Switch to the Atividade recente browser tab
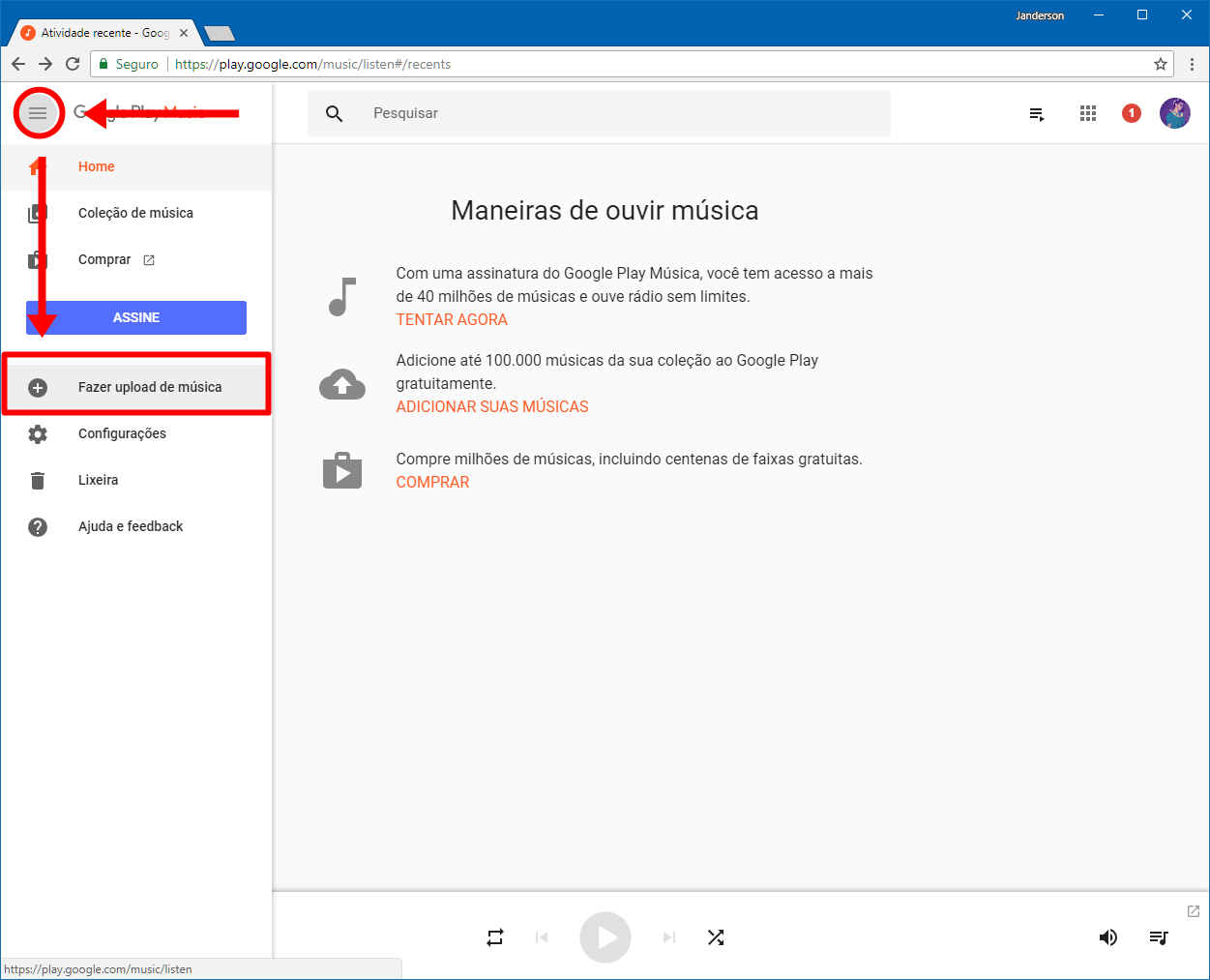This screenshot has width=1210, height=980. 97,32
